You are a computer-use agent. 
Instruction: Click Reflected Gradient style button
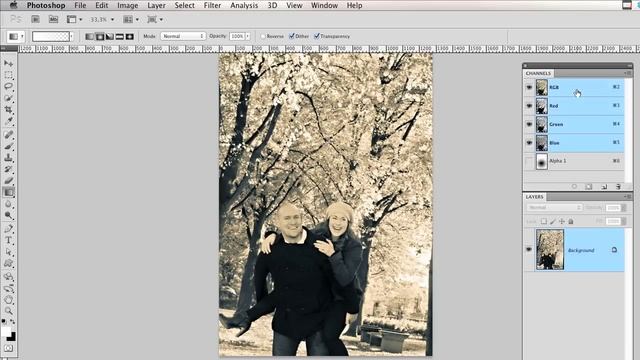coord(119,36)
